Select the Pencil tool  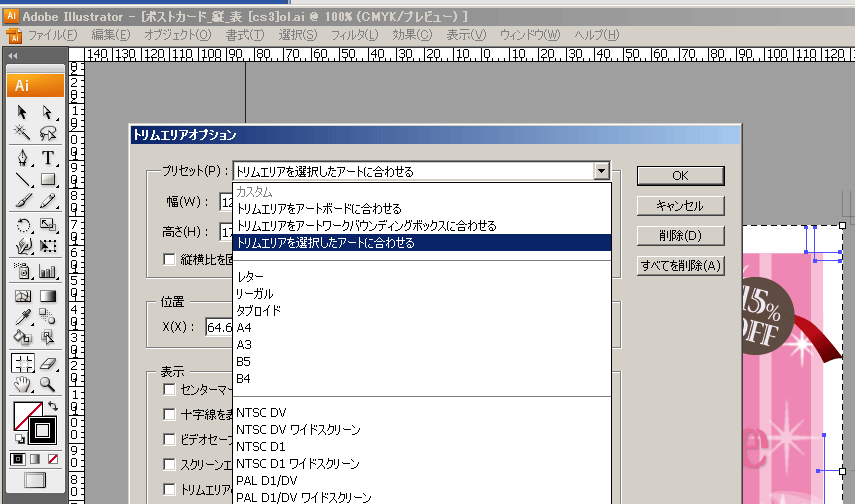tap(48, 200)
